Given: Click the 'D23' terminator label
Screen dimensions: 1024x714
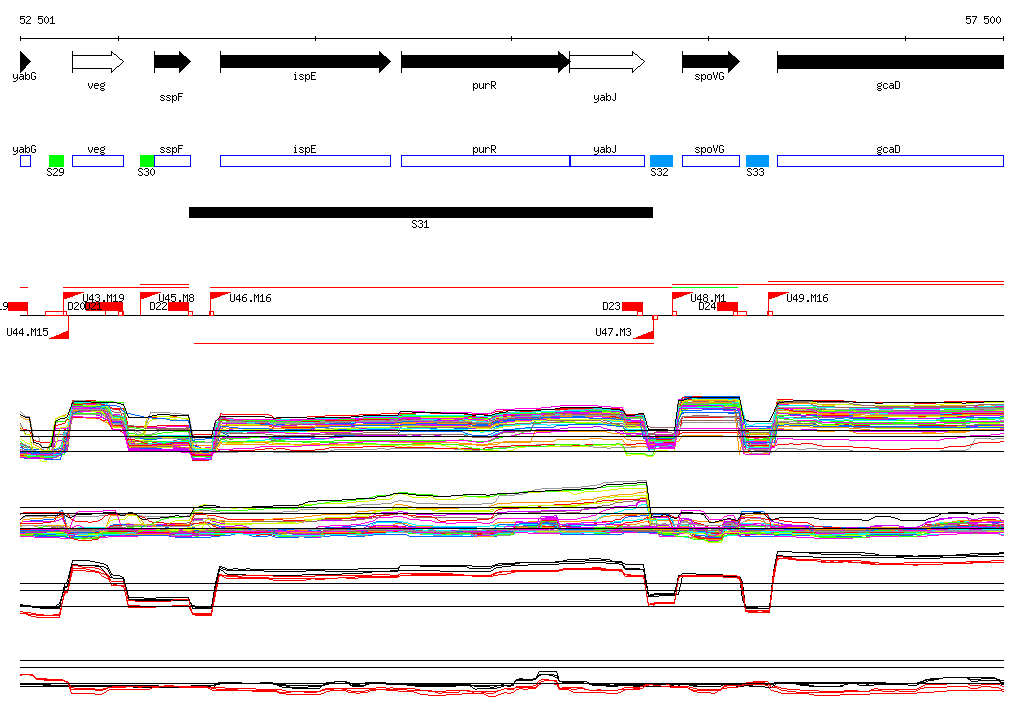Looking at the screenshot, I should click(x=611, y=306).
